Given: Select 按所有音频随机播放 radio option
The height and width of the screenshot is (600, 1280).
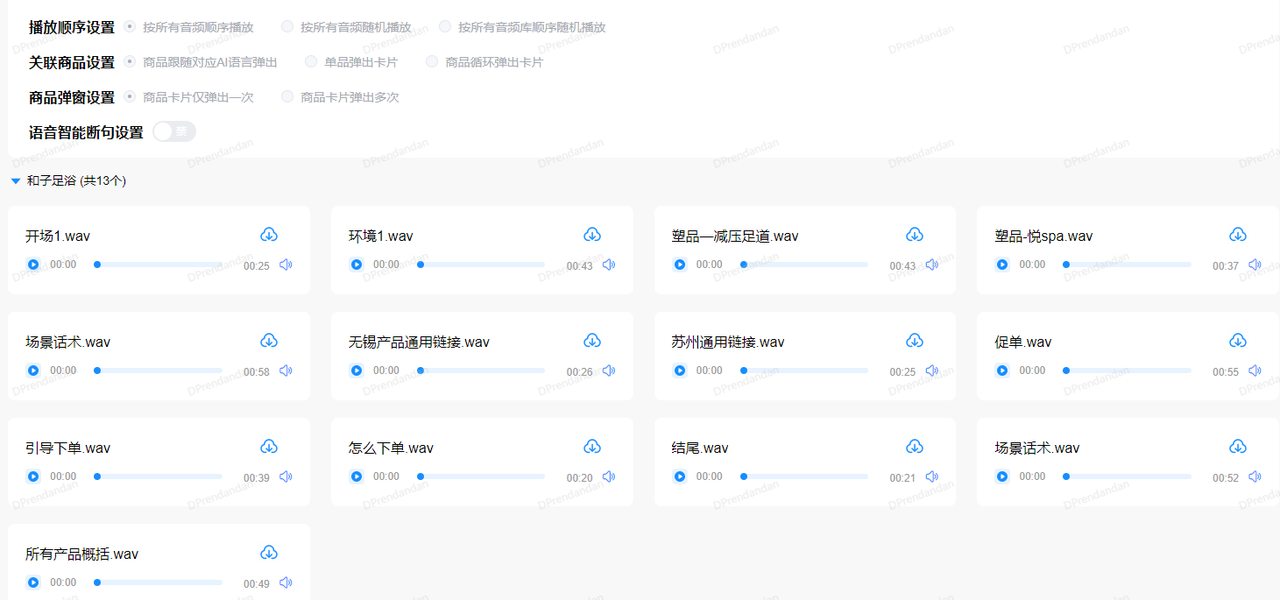Looking at the screenshot, I should pyautogui.click(x=288, y=27).
